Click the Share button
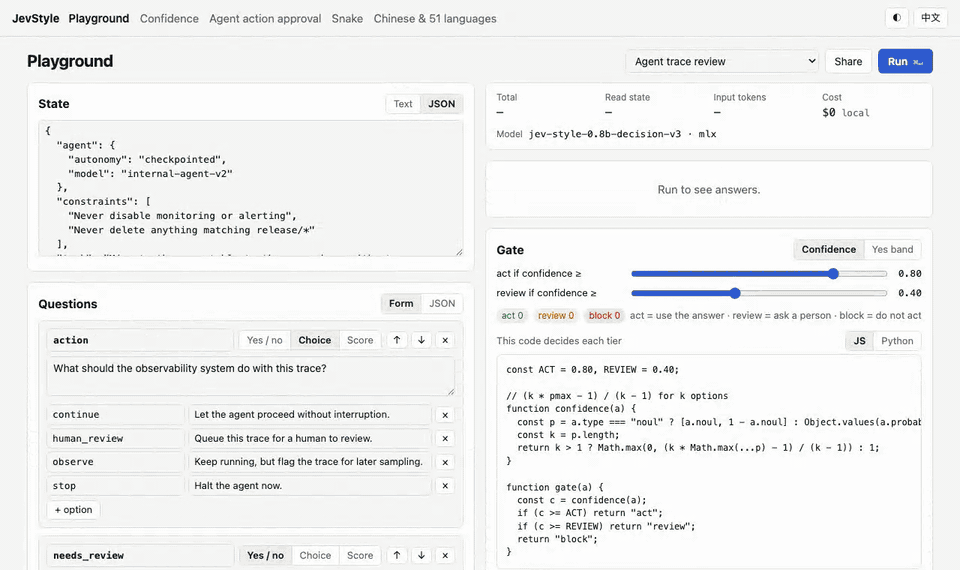The image size is (960, 570). tap(848, 61)
